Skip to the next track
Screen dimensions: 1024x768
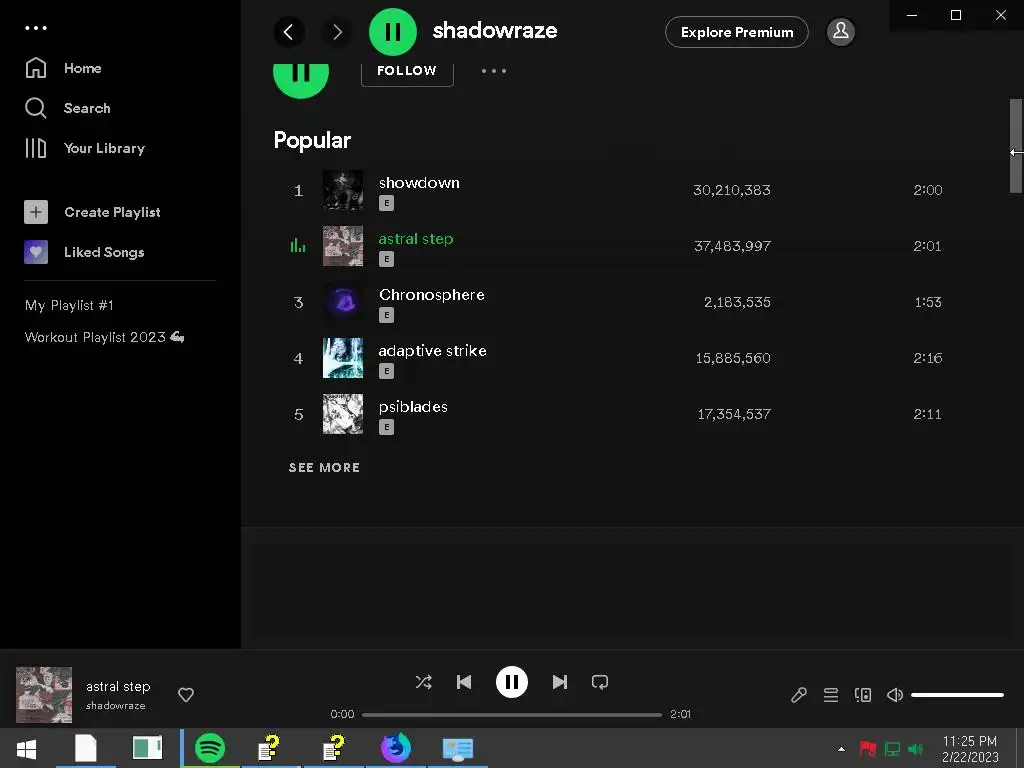coord(560,682)
